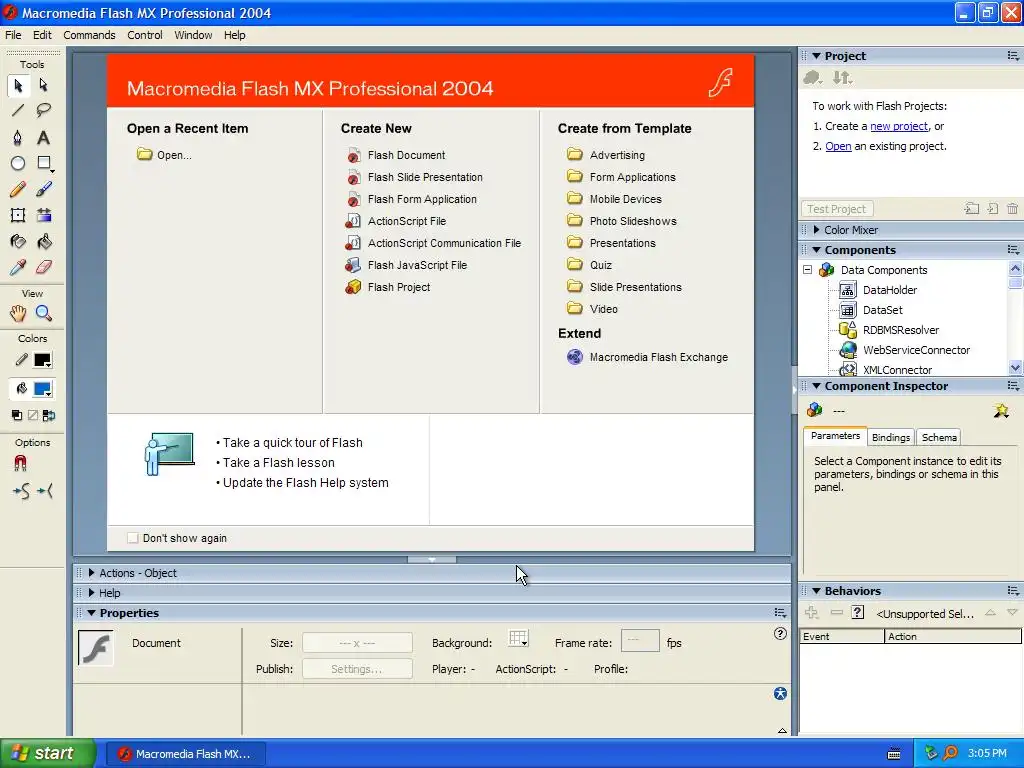
Task: Select the Zoom magnifier tool
Action: pyautogui.click(x=44, y=313)
